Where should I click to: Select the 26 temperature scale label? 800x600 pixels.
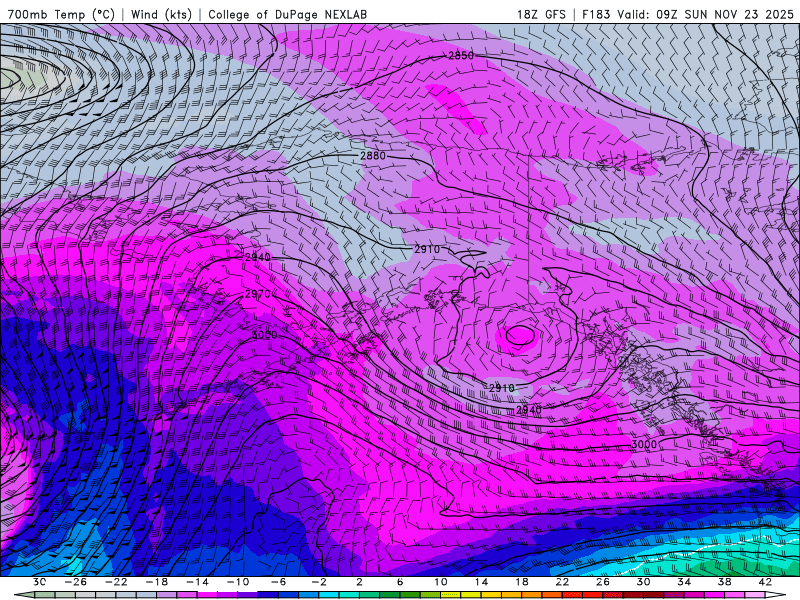[603, 582]
